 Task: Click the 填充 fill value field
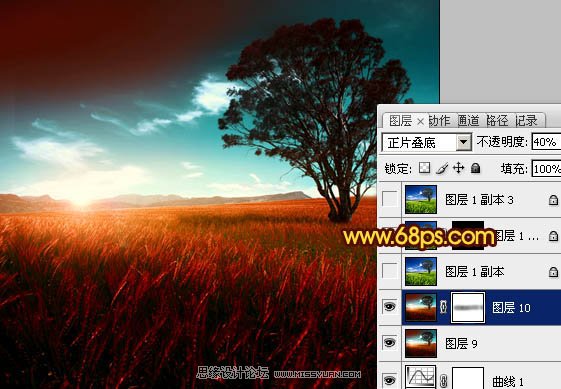[546, 169]
